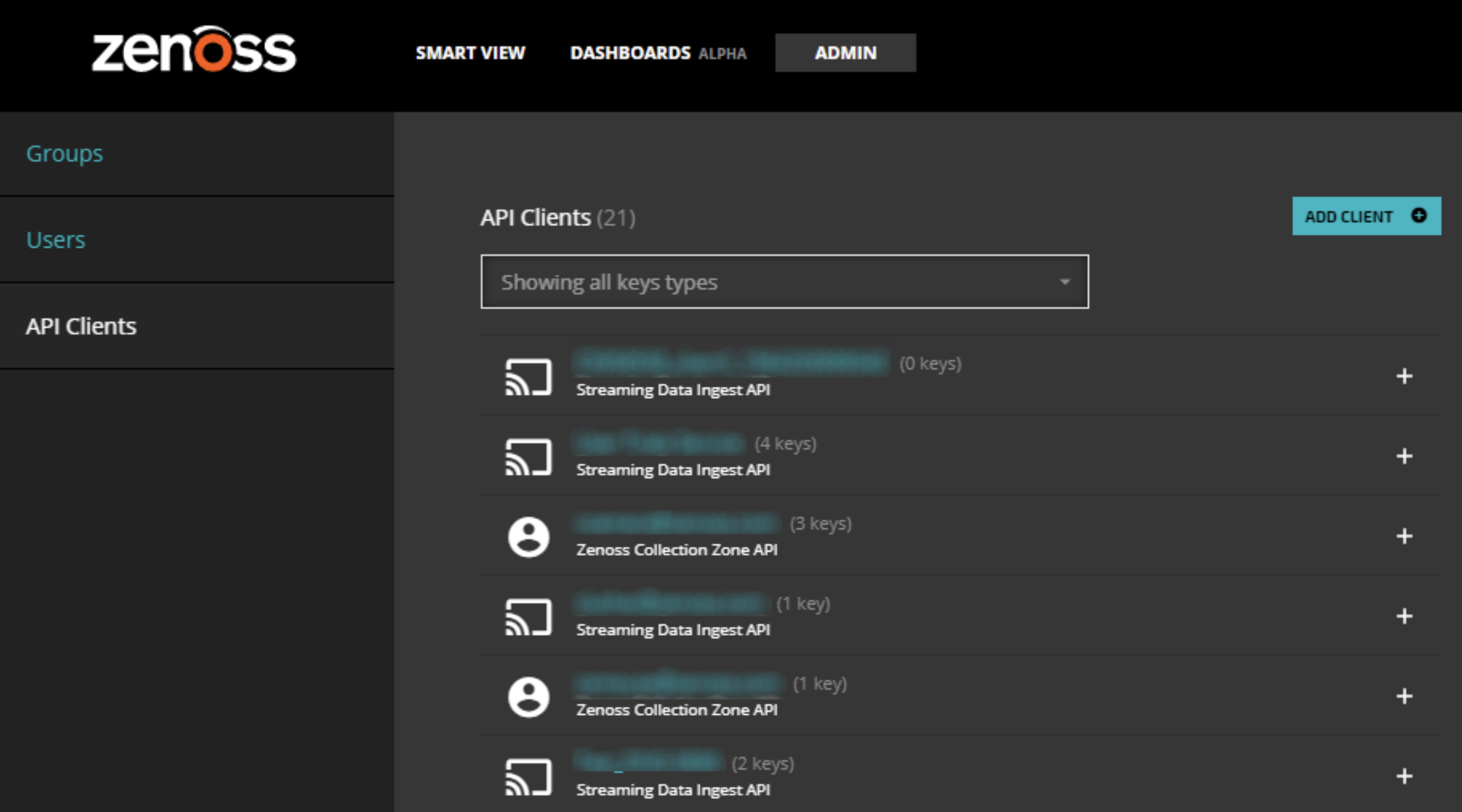
Task: Click plus circle icon in Add Client button
Action: pyautogui.click(x=1419, y=216)
